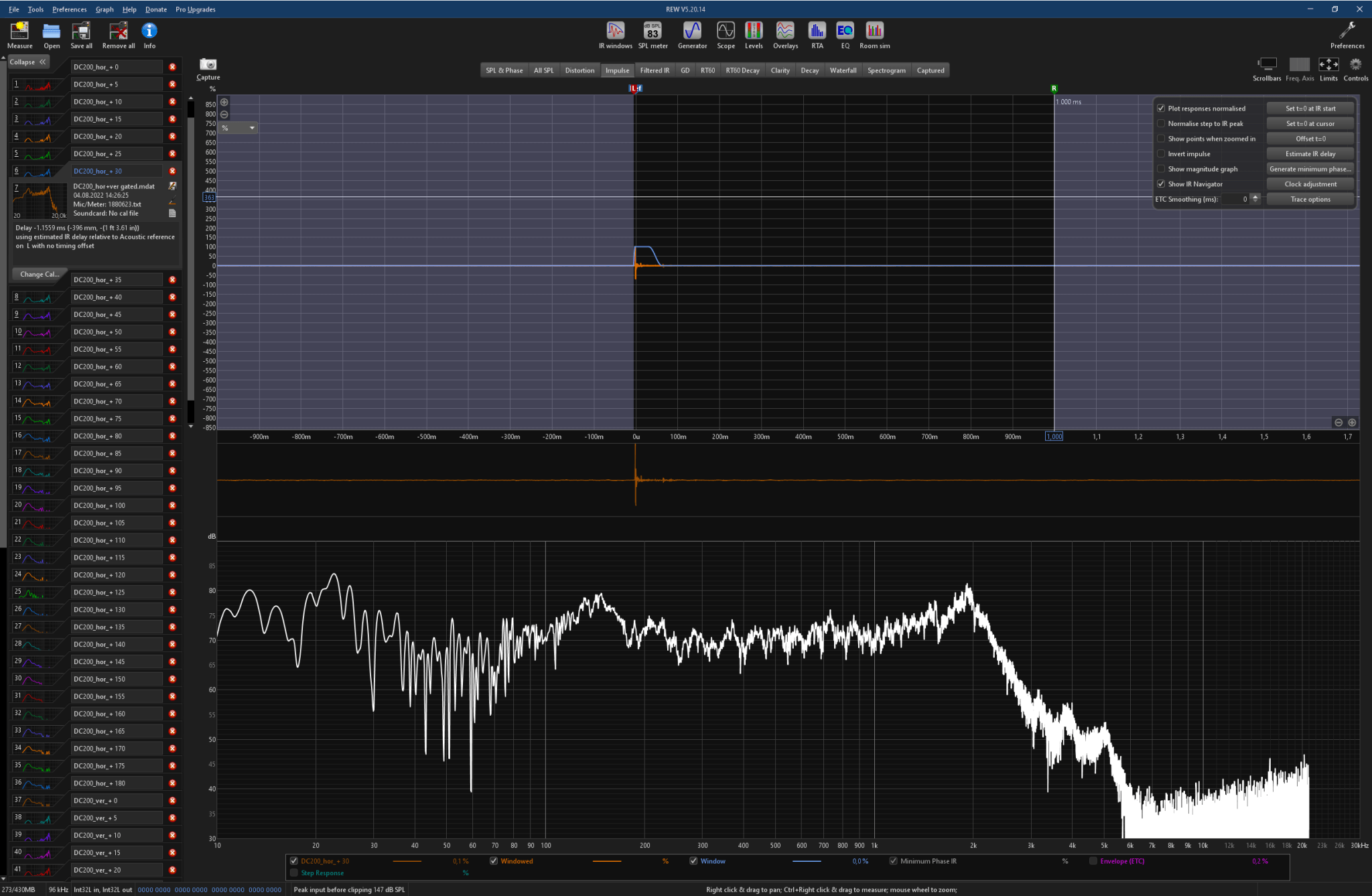Zoom out vertical axis with minus icon
This screenshot has height=896, width=1372.
click(x=224, y=115)
